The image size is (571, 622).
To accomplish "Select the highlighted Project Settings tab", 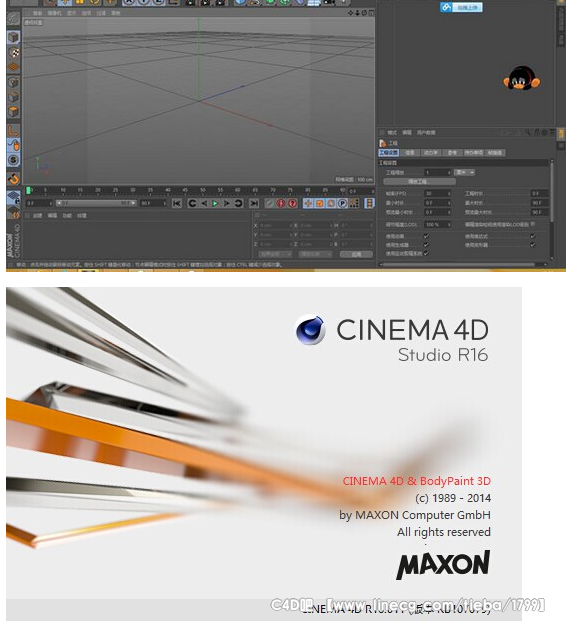I will (x=389, y=153).
